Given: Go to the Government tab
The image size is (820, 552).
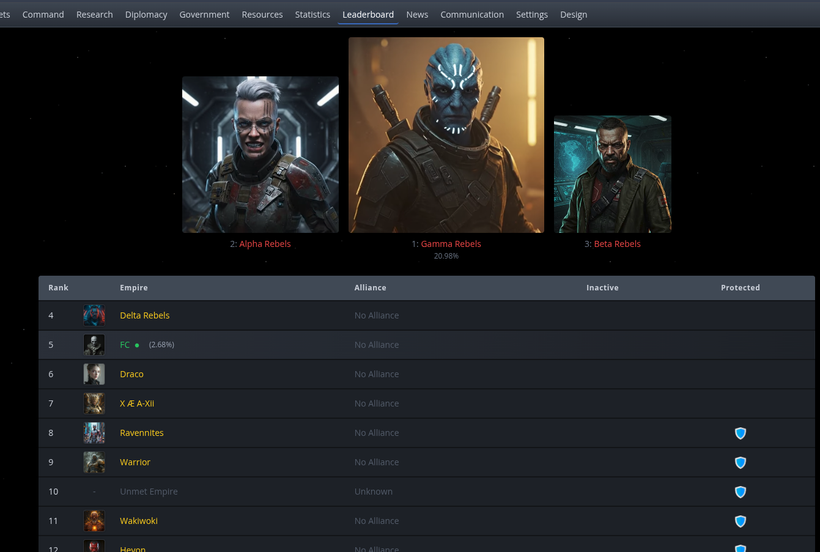Looking at the screenshot, I should click(x=204, y=15).
